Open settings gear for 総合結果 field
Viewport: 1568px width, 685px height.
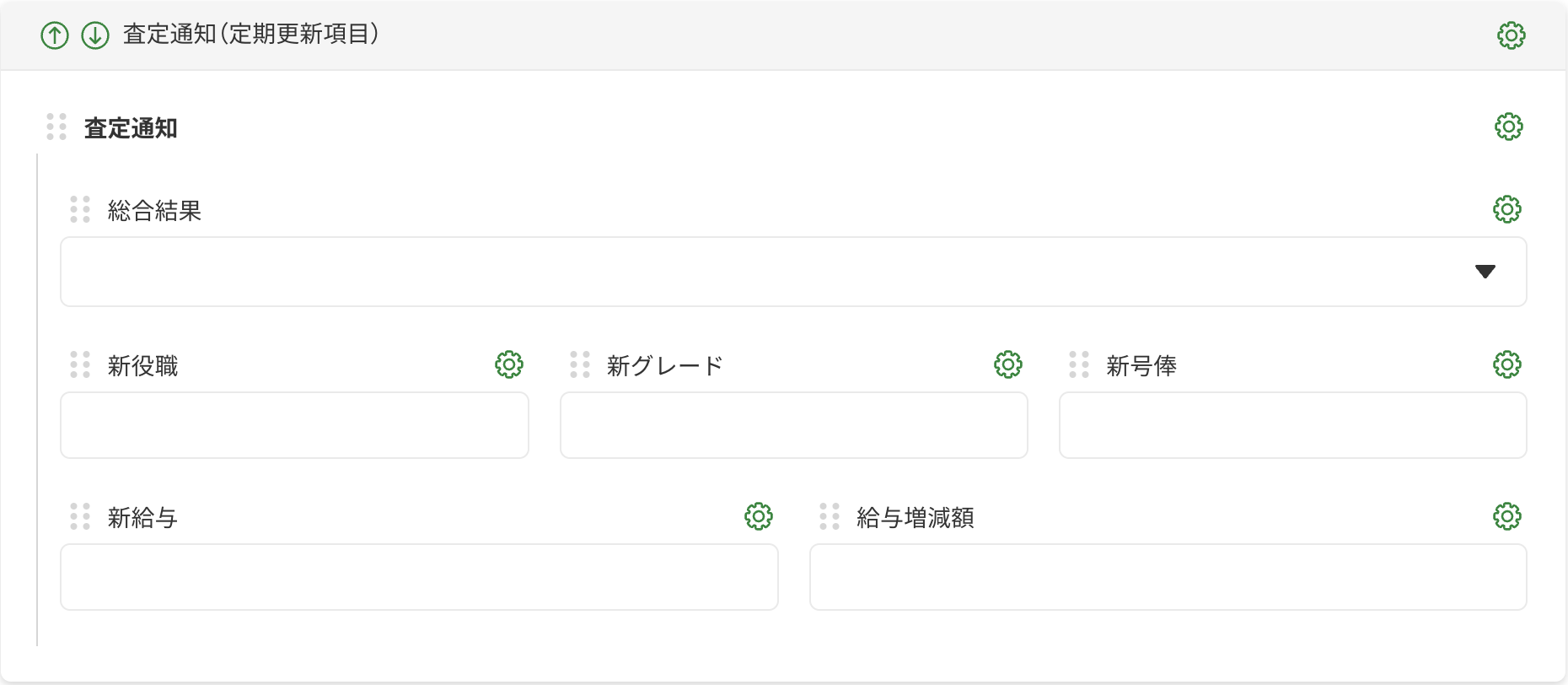tap(1506, 209)
